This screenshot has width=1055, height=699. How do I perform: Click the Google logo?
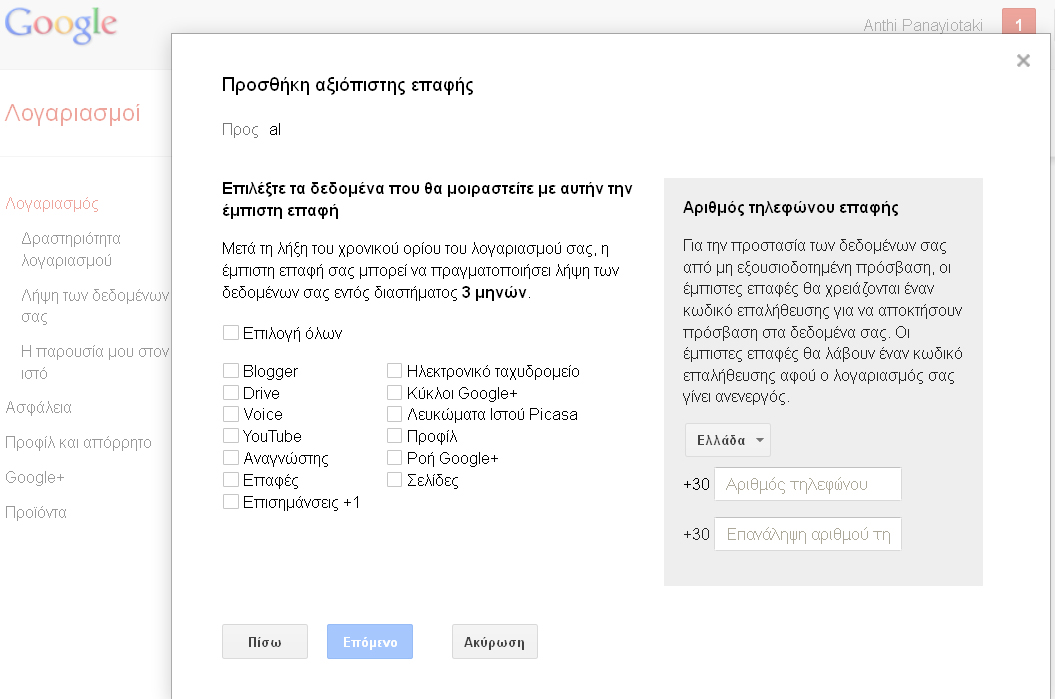[x=61, y=25]
